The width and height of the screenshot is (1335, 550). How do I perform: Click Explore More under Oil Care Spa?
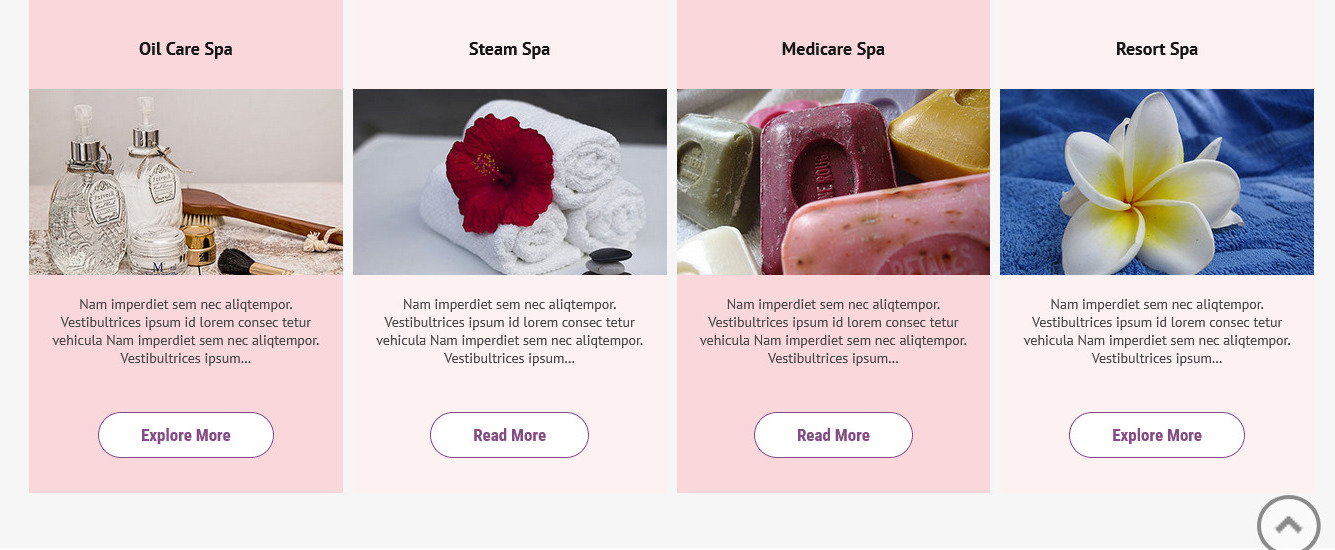click(186, 435)
